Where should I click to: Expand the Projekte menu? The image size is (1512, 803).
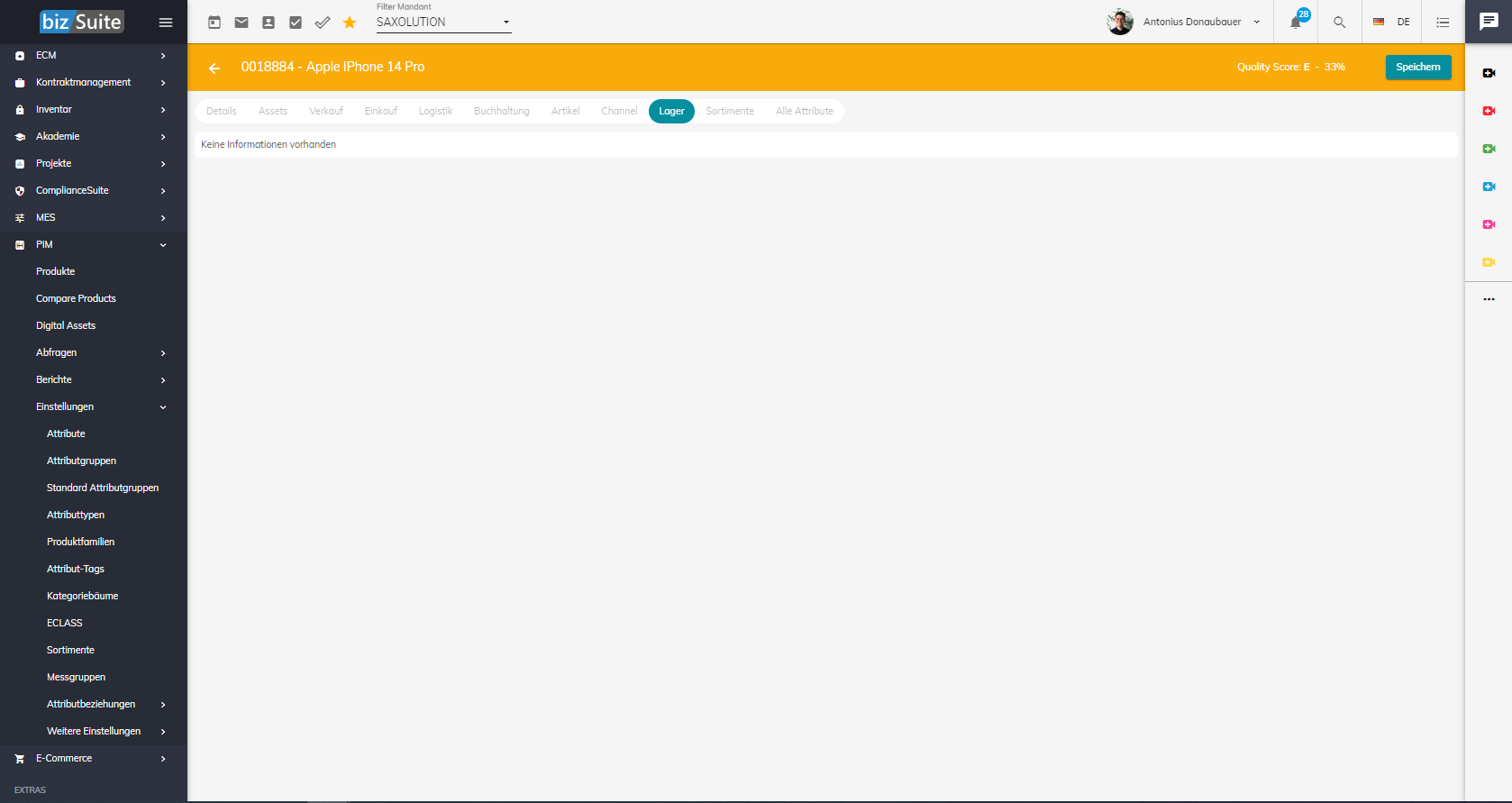(94, 163)
